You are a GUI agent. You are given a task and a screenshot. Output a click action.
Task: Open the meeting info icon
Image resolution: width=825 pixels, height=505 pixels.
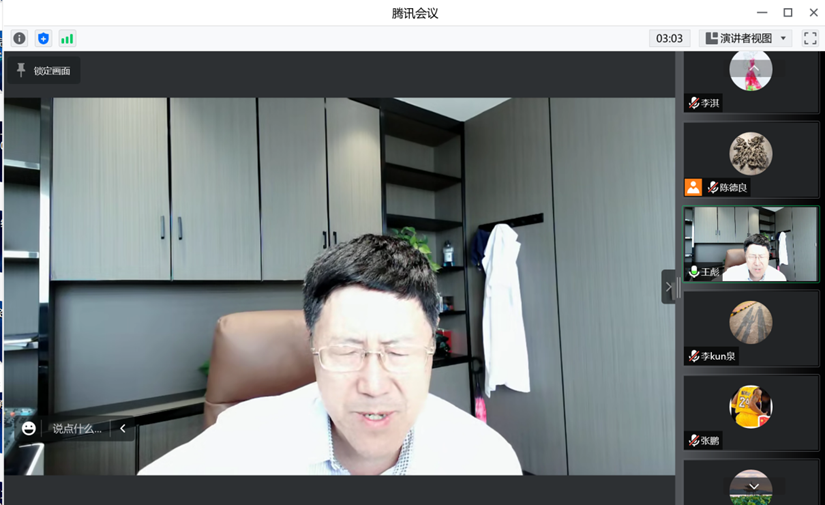pyautogui.click(x=19, y=39)
